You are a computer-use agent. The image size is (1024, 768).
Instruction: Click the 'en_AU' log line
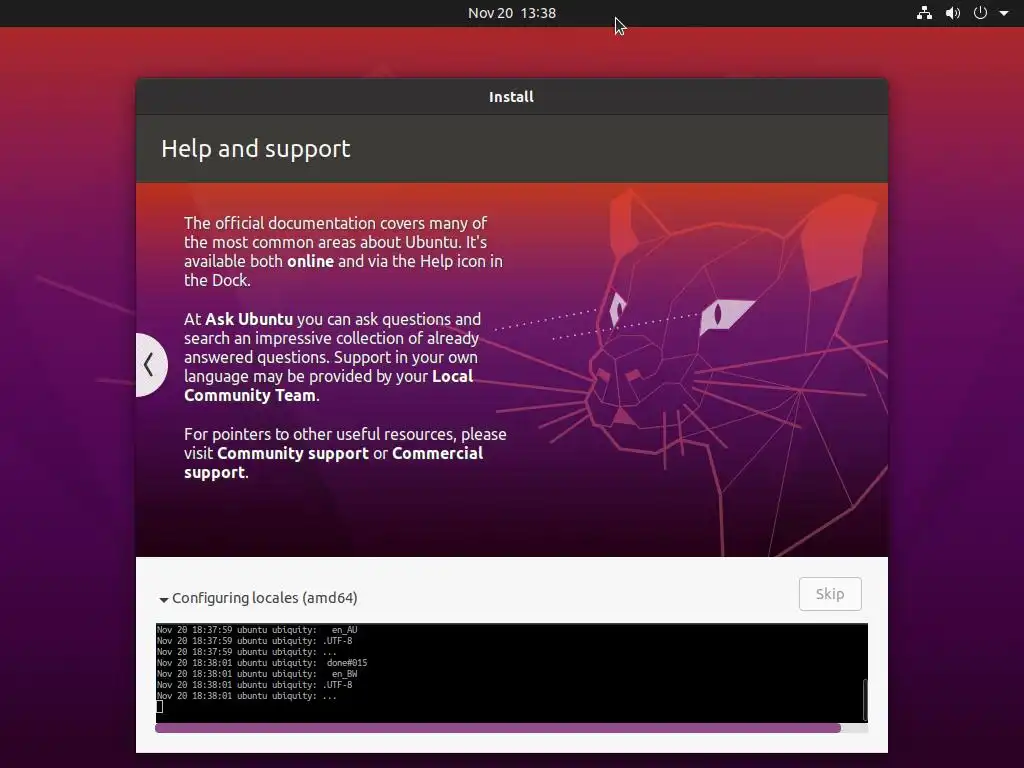click(x=257, y=630)
